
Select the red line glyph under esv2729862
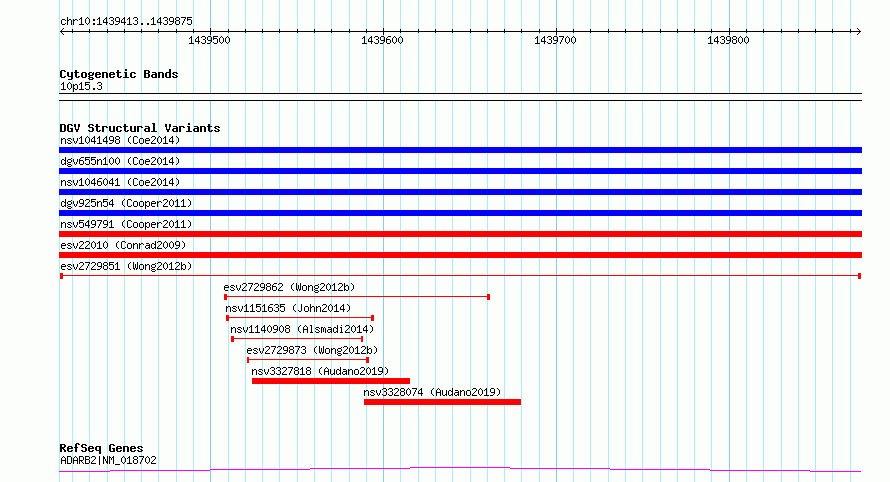coord(357,297)
